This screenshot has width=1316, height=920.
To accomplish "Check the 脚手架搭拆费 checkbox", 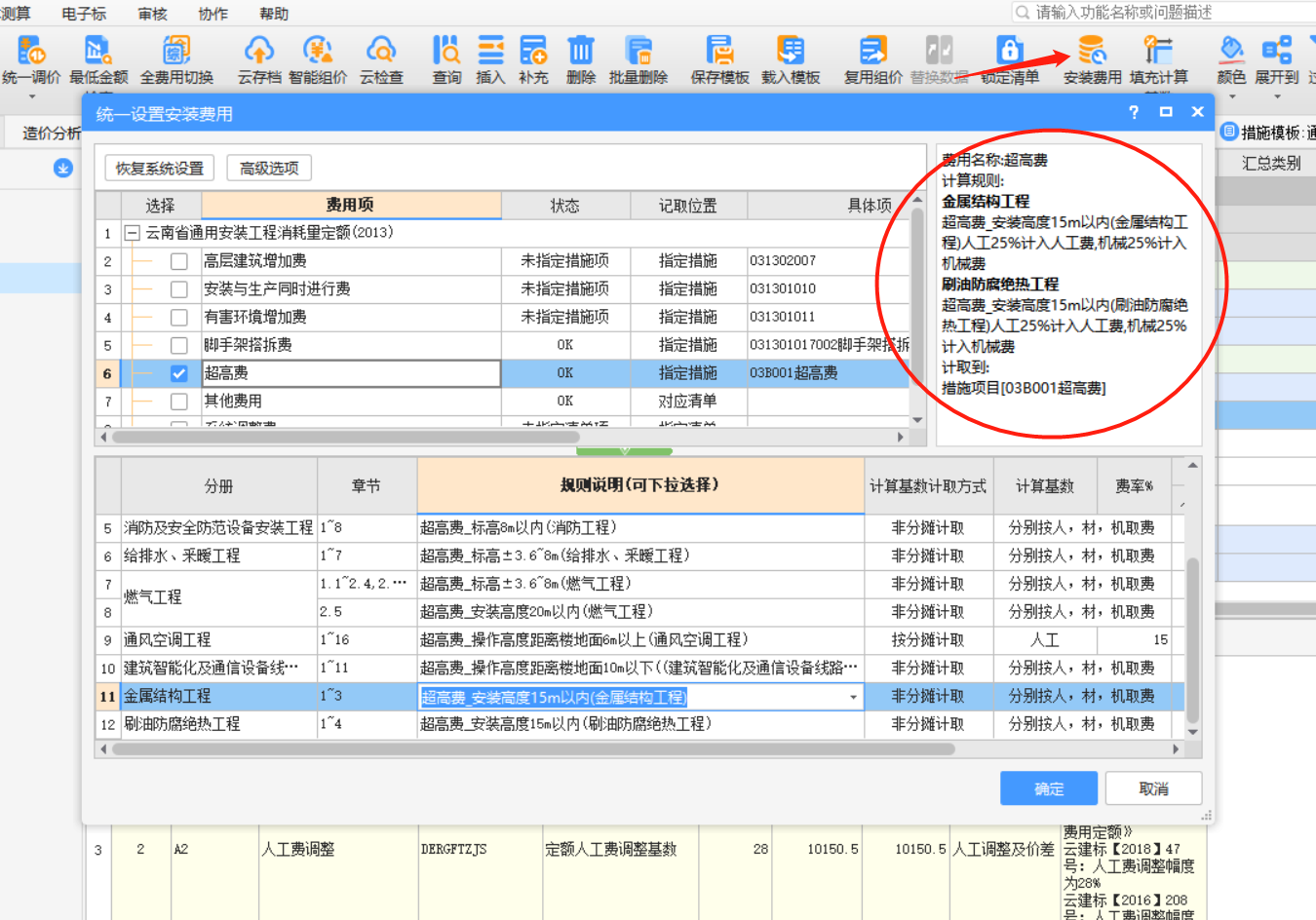I will pos(178,345).
